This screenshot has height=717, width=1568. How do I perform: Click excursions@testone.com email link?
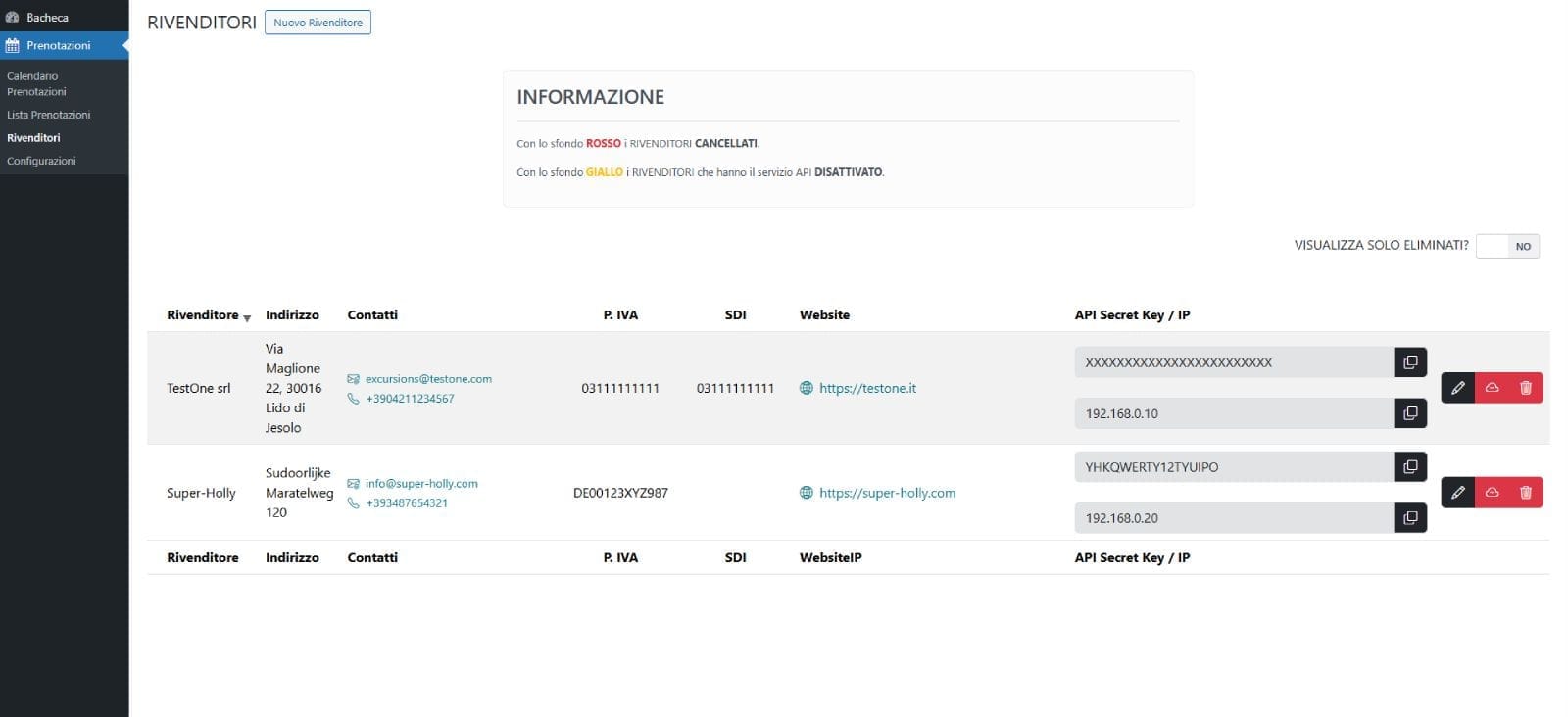click(x=428, y=379)
